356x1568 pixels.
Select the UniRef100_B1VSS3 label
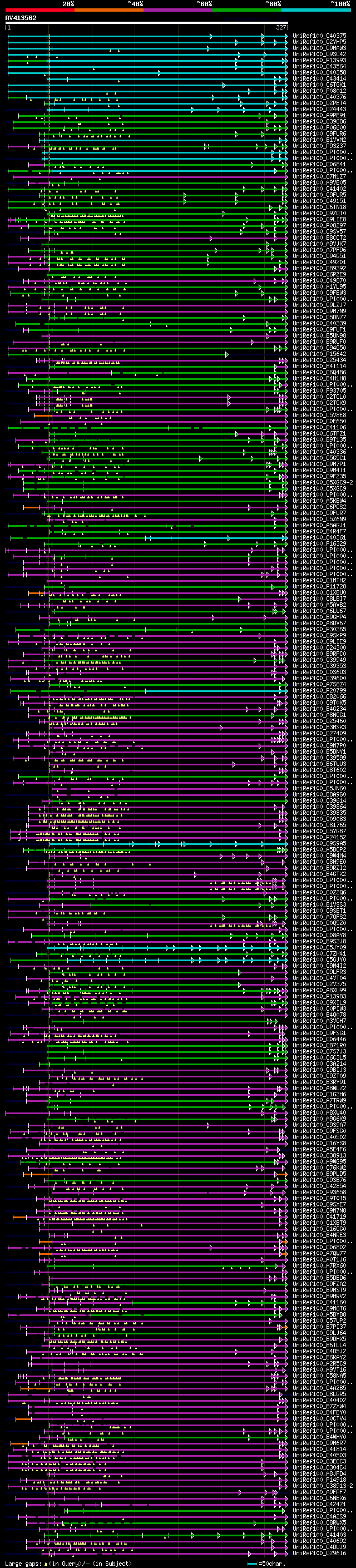pyautogui.click(x=319, y=904)
